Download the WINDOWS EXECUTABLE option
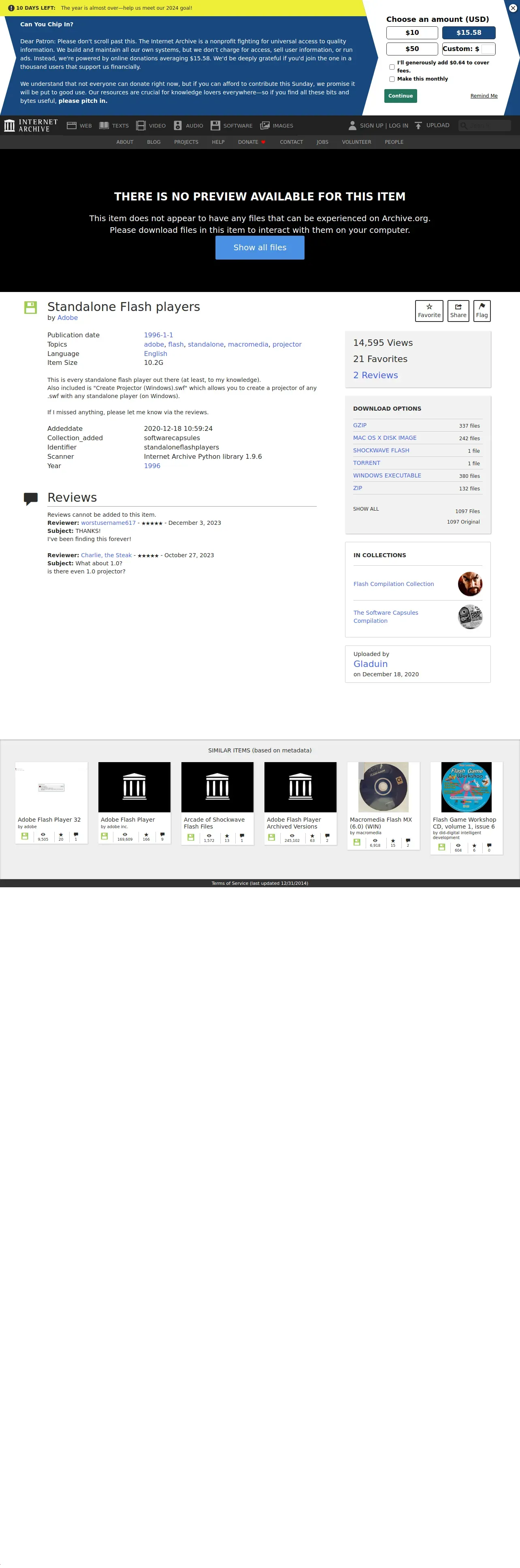This screenshot has height=1568, width=520. (x=387, y=476)
